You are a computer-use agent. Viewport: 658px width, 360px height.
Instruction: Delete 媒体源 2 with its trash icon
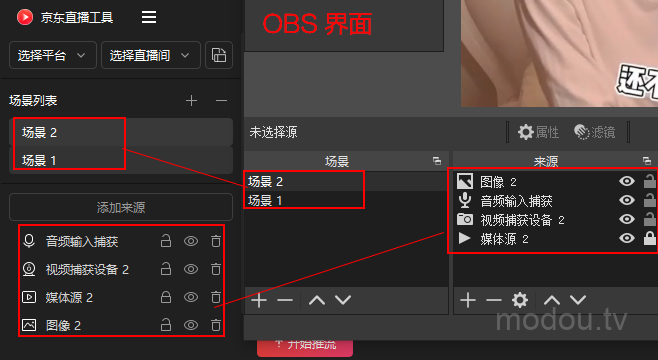tap(216, 297)
